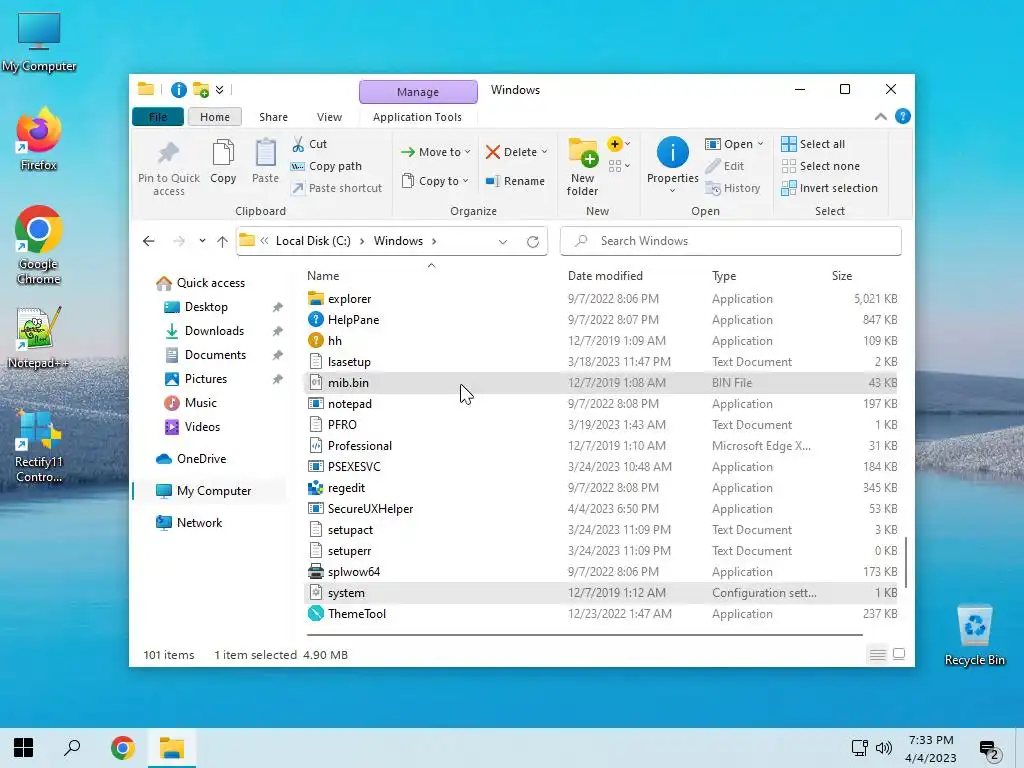Viewport: 1024px width, 768px height.
Task: Go back with the left arrow
Action: coord(149,241)
